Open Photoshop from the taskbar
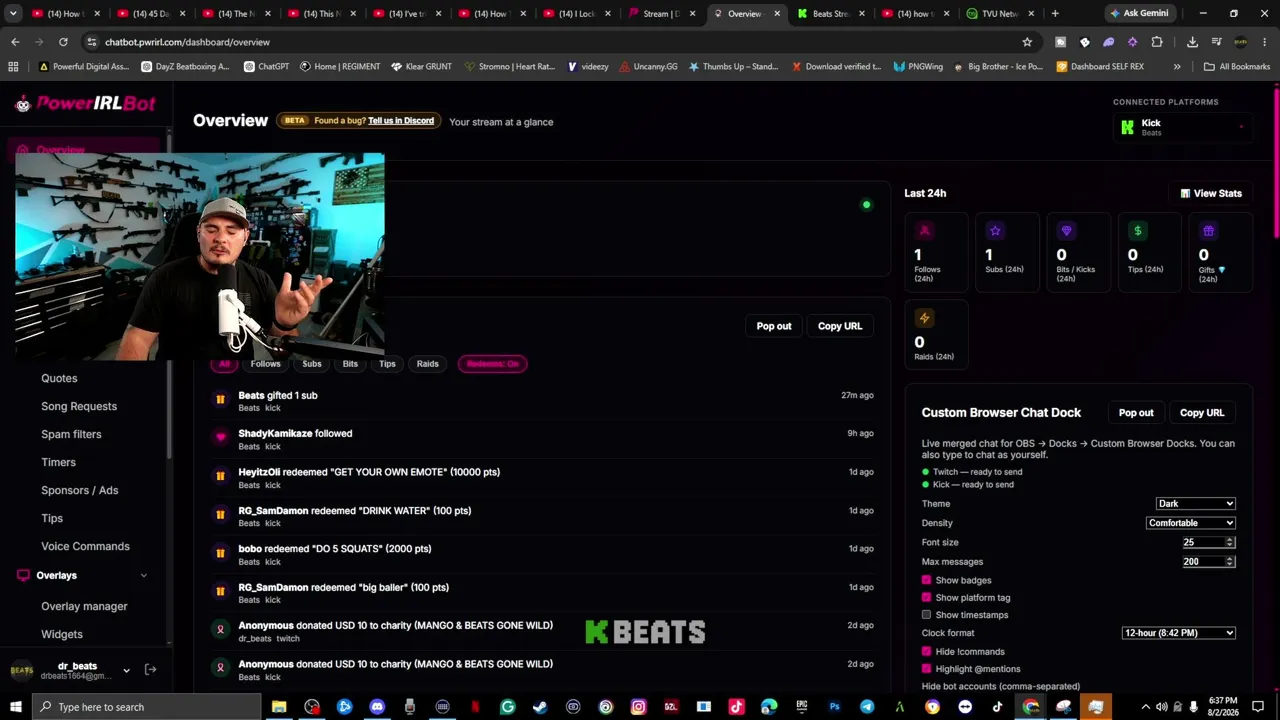Viewport: 1280px width, 720px height. [x=834, y=707]
